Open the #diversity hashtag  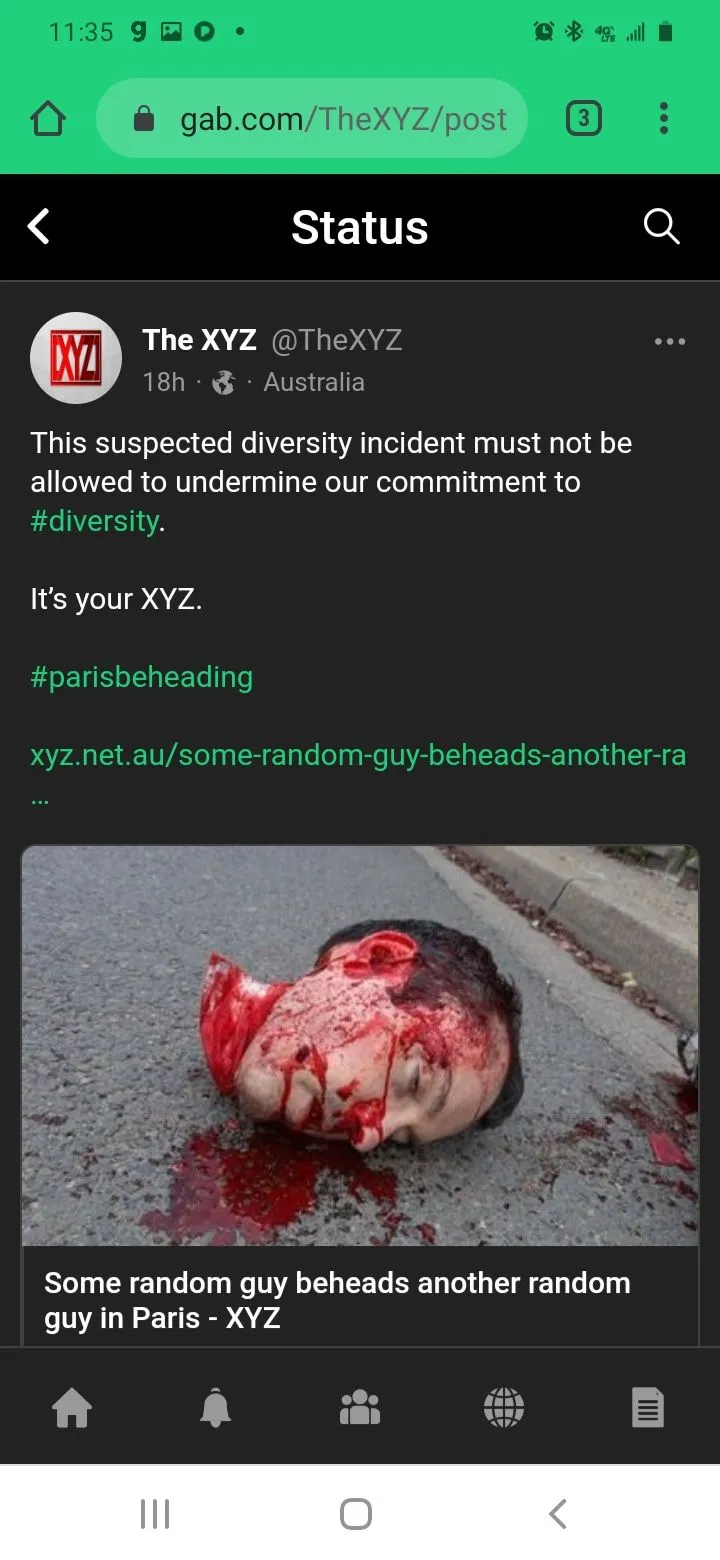tap(95, 521)
